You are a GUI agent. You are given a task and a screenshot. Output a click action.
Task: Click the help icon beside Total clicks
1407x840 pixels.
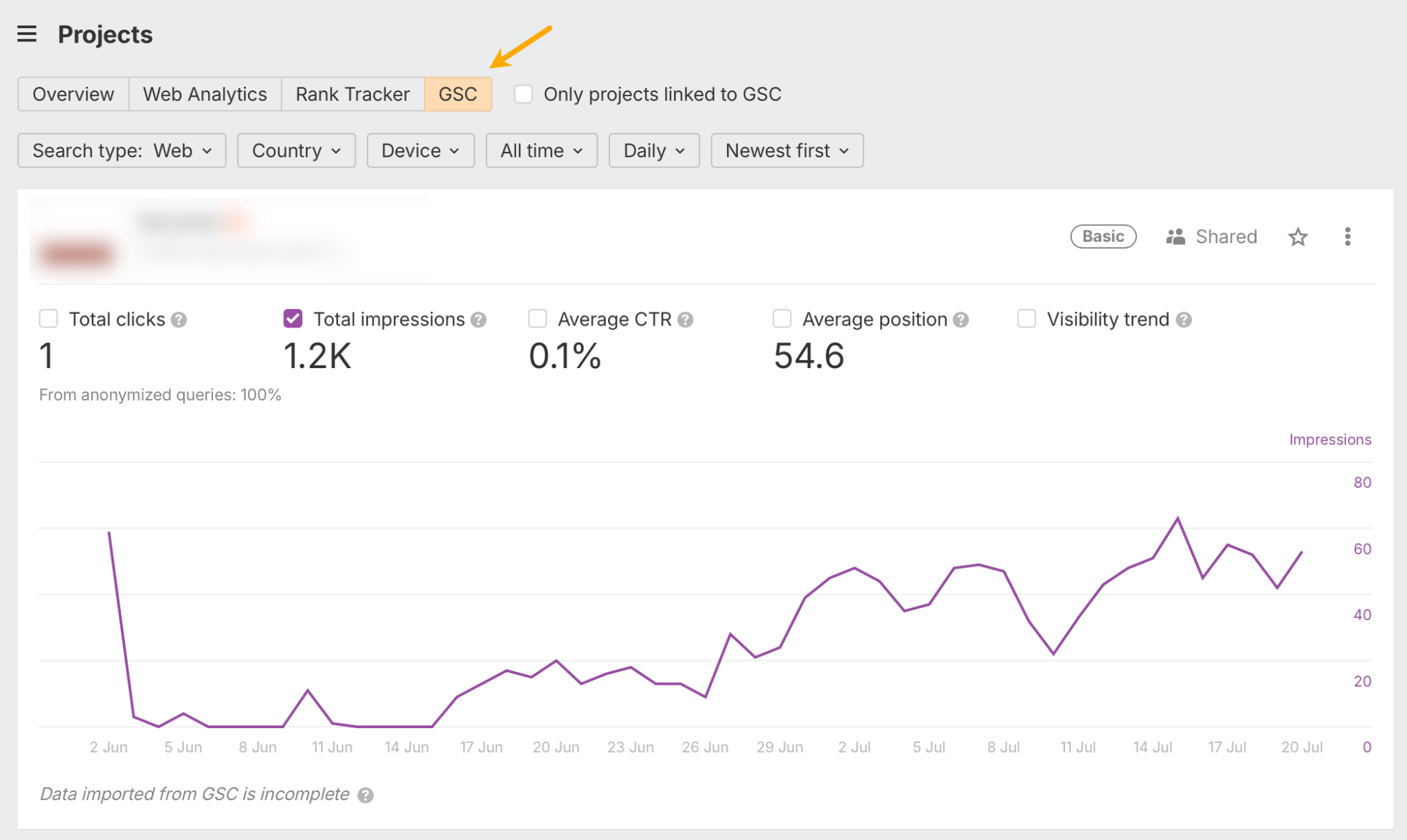click(179, 320)
